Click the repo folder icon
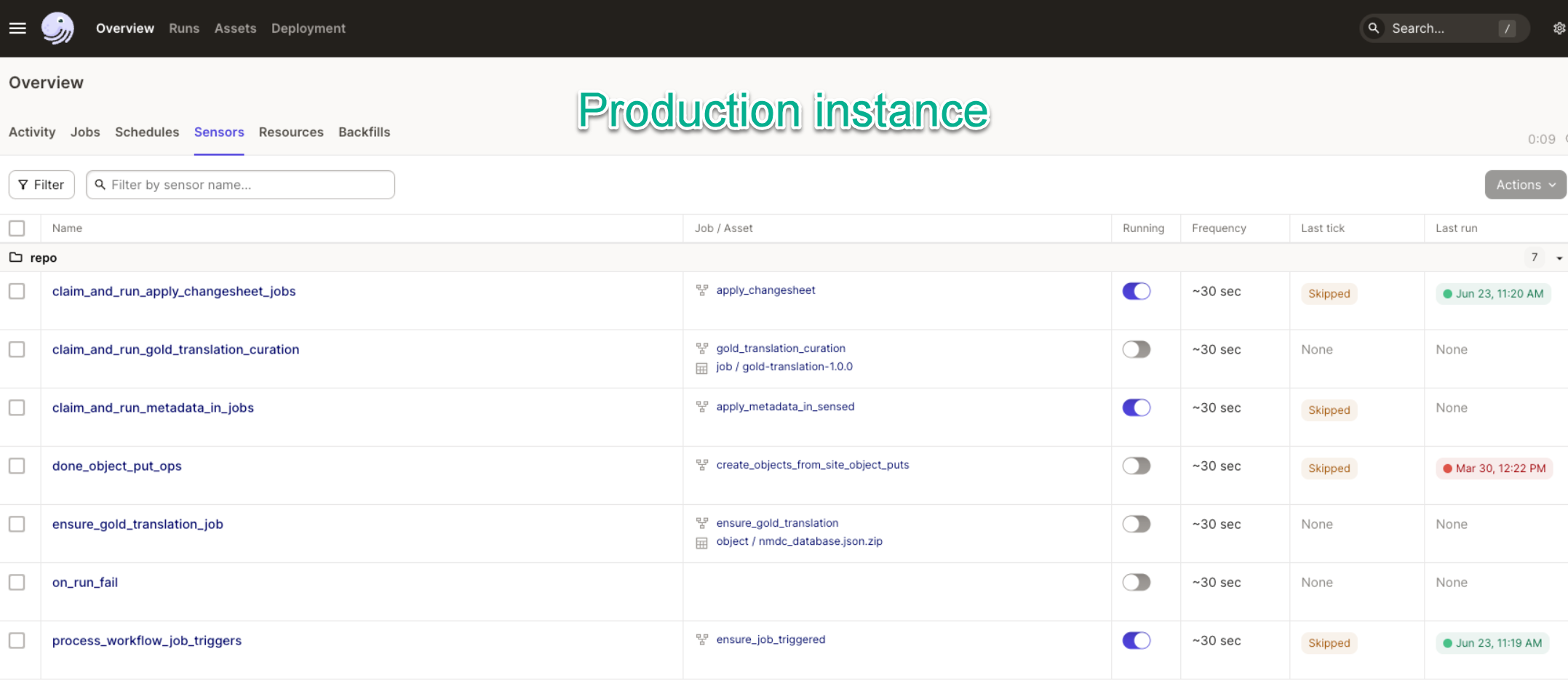This screenshot has width=1568, height=686. (x=16, y=258)
